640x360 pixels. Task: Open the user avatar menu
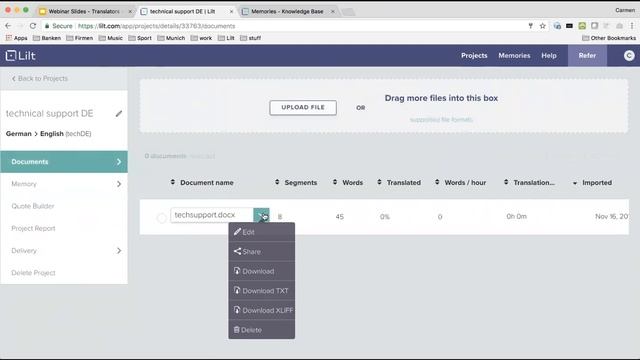[x=629, y=56]
